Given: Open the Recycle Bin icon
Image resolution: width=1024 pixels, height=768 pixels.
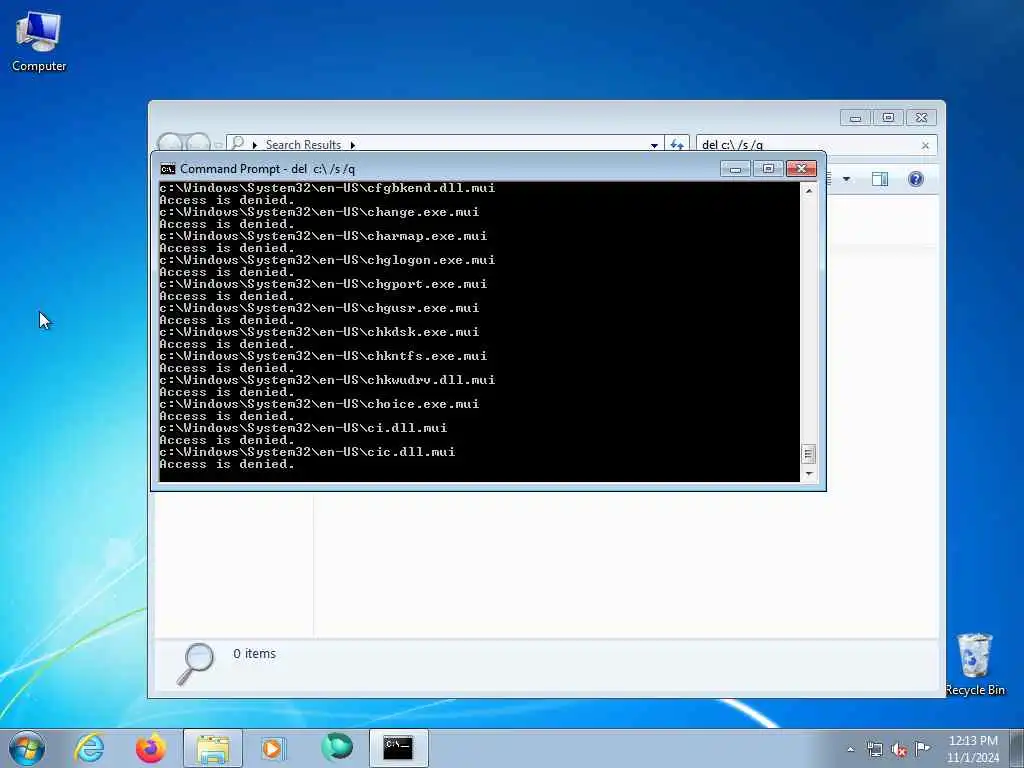Looking at the screenshot, I should click(x=974, y=664).
